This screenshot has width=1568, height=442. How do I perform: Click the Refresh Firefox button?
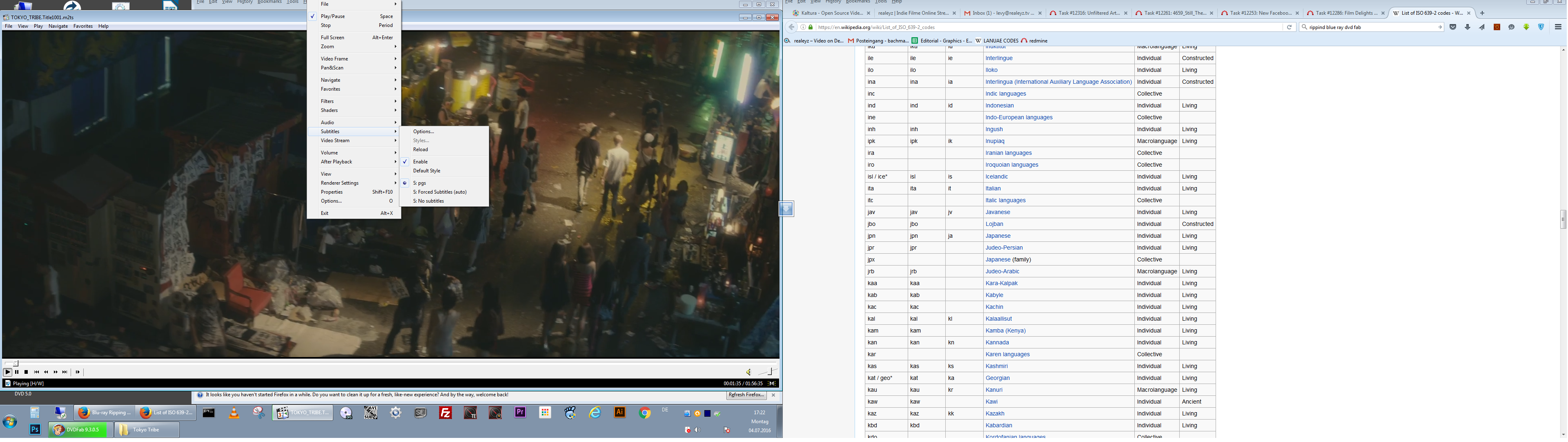[746, 395]
